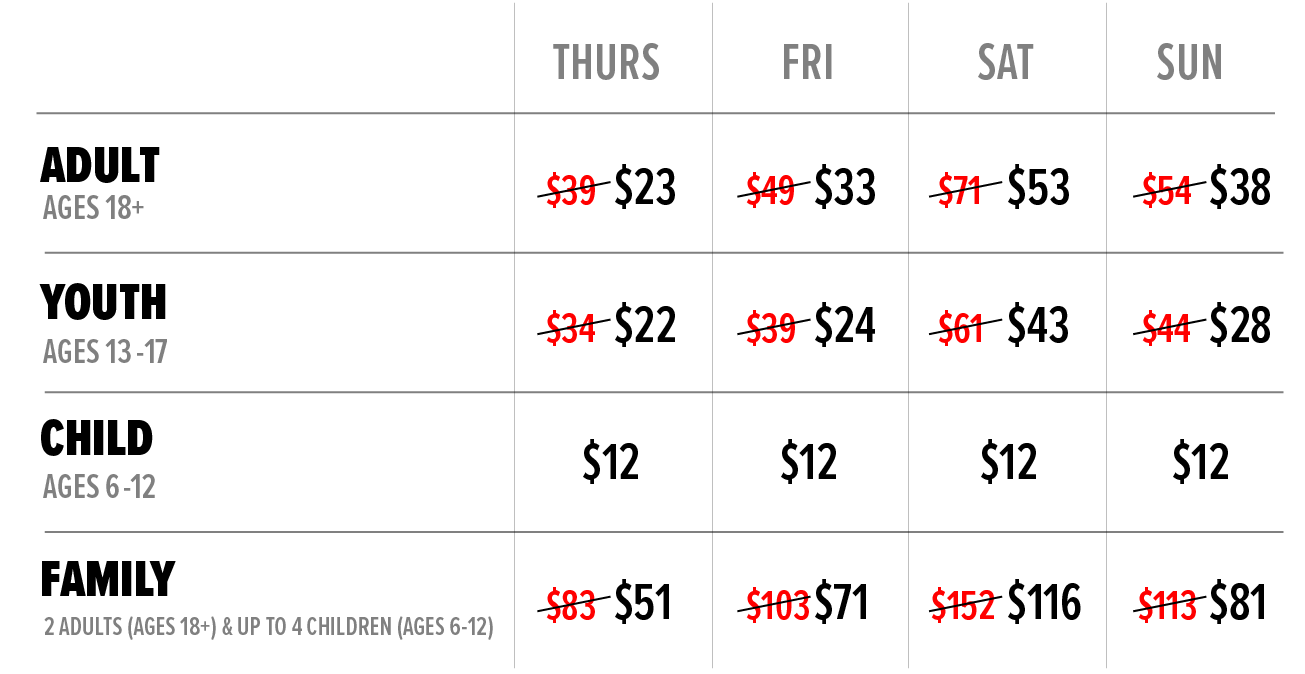This screenshot has height=674, width=1305.
Task: Select the FAMILY row label
Action: point(108,579)
